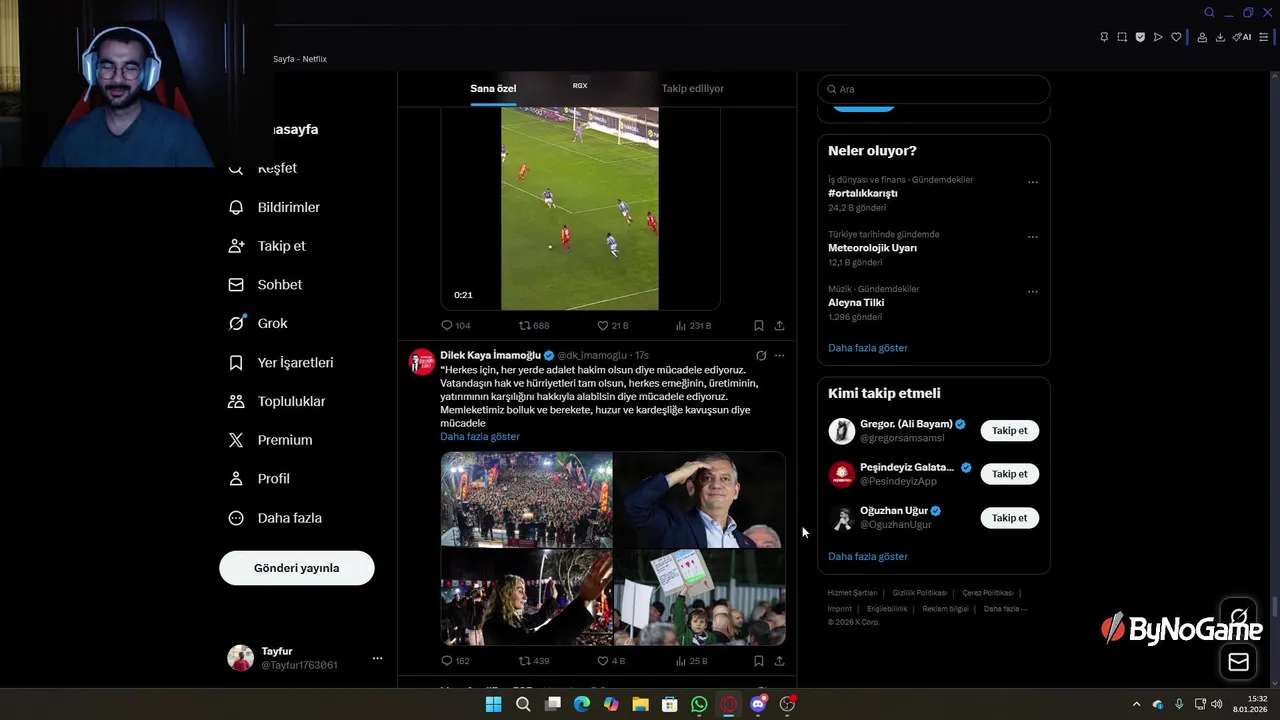1280x720 pixels.
Task: Repost the football video post
Action: 534,325
